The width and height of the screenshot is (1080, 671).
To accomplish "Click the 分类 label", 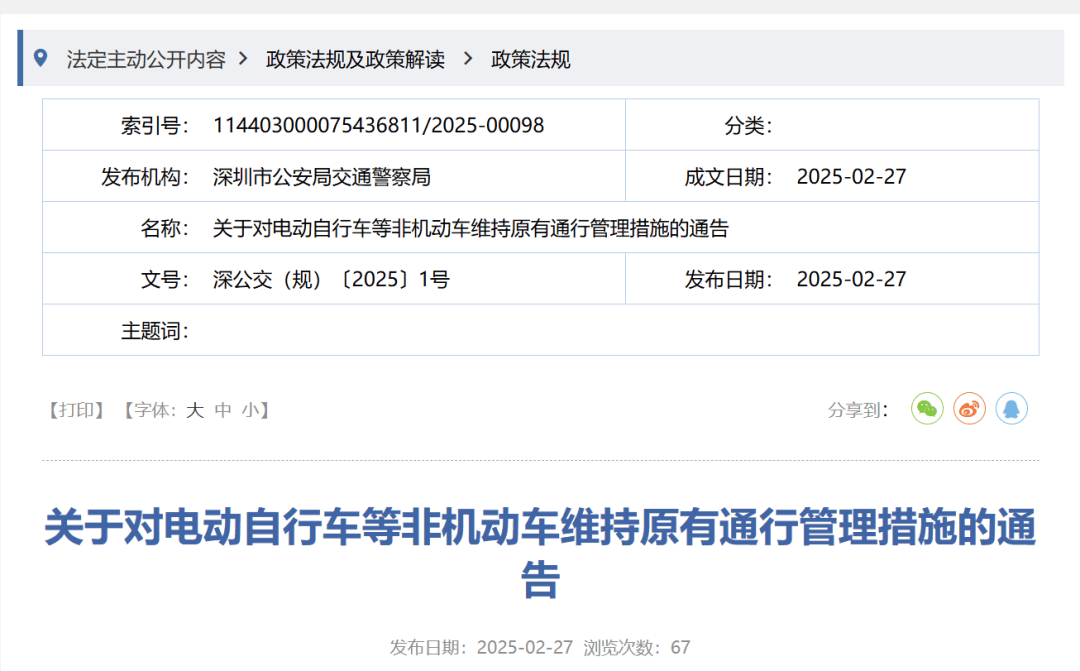I will [748, 125].
